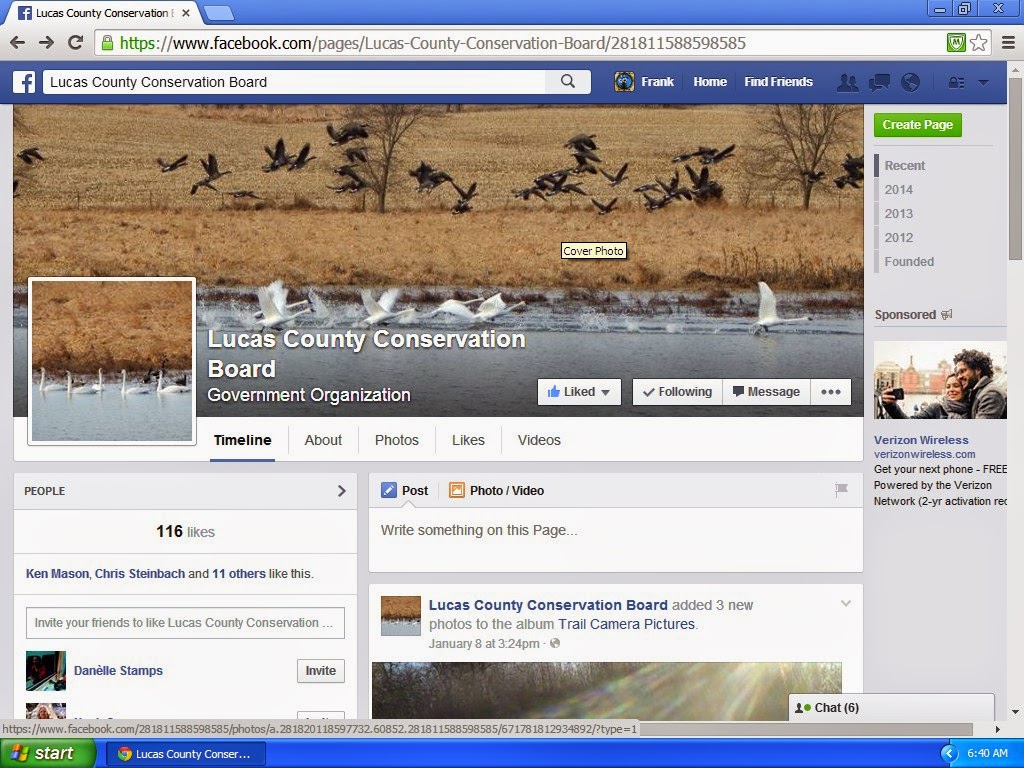Go forward with the browser forward arrow
This screenshot has width=1024, height=768.
pyautogui.click(x=46, y=43)
